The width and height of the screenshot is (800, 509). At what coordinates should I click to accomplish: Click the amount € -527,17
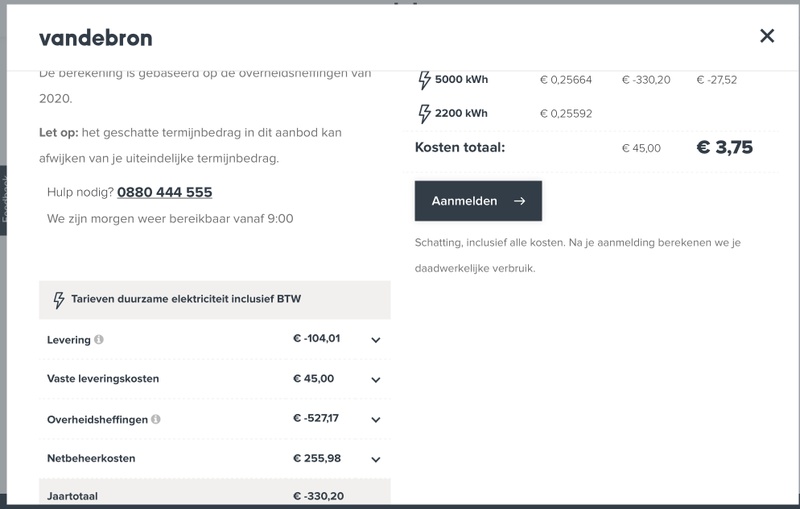pos(316,418)
